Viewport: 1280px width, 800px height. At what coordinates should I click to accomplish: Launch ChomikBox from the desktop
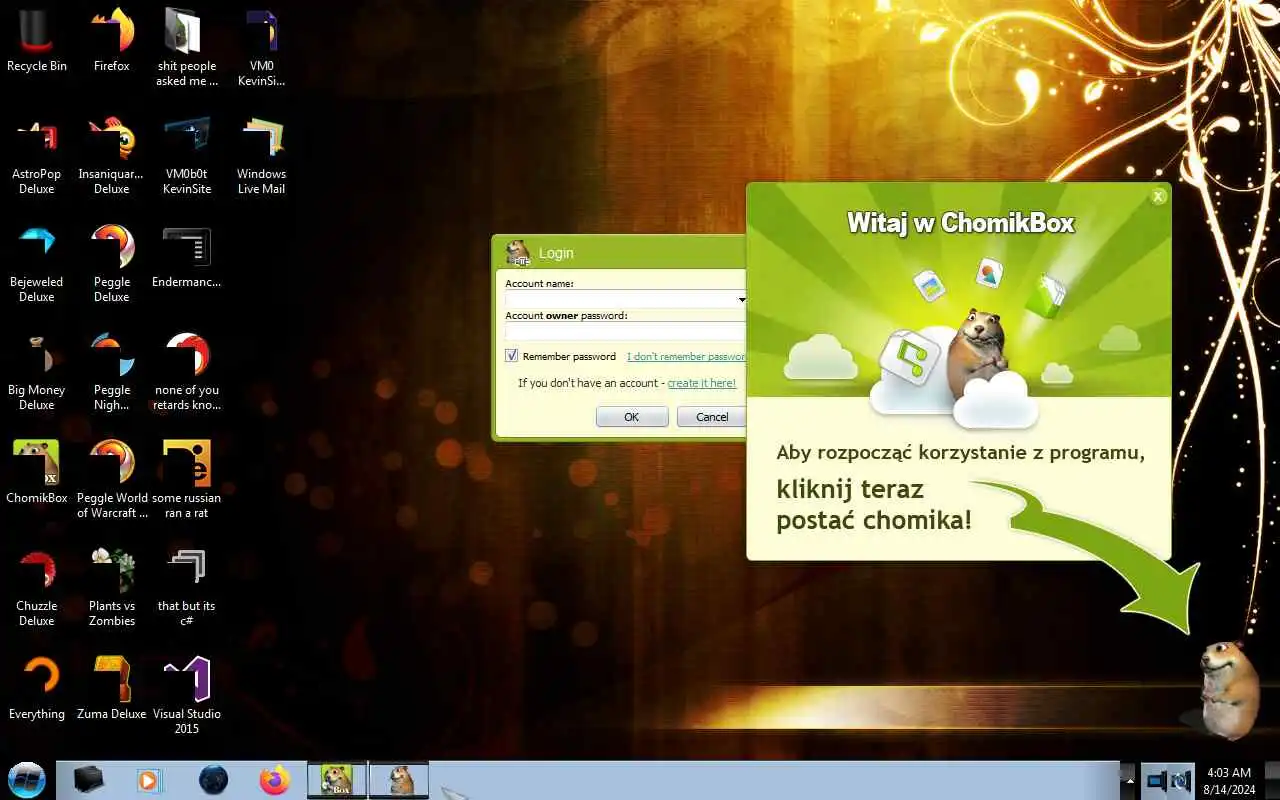37,472
